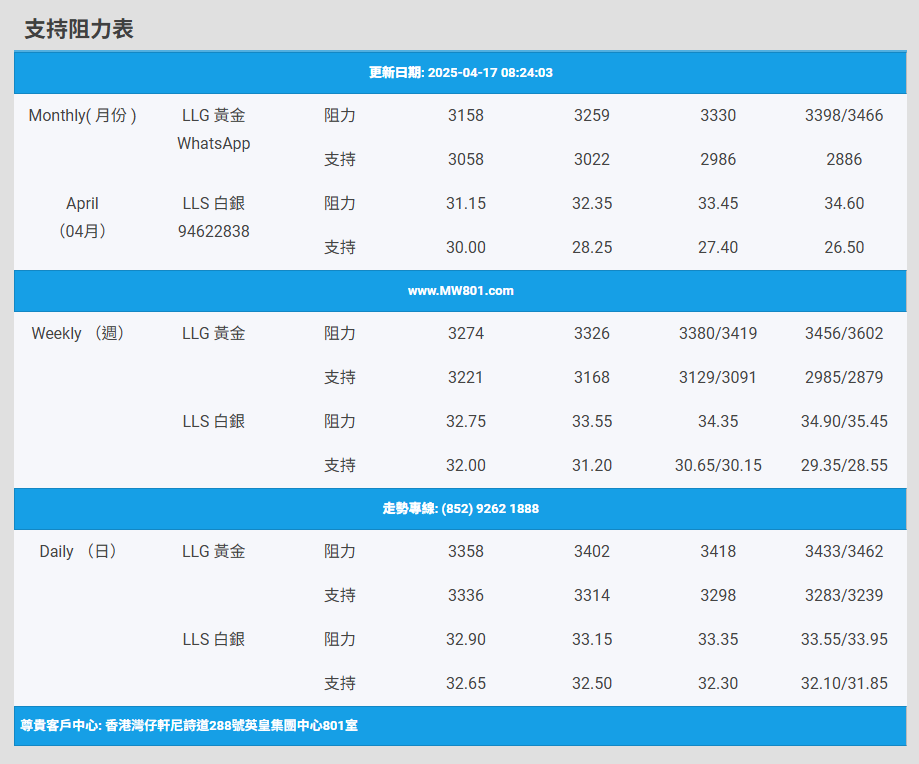This screenshot has width=919, height=764.
Task: Click daily silver support 32.30
Action: pyautogui.click(x=718, y=683)
